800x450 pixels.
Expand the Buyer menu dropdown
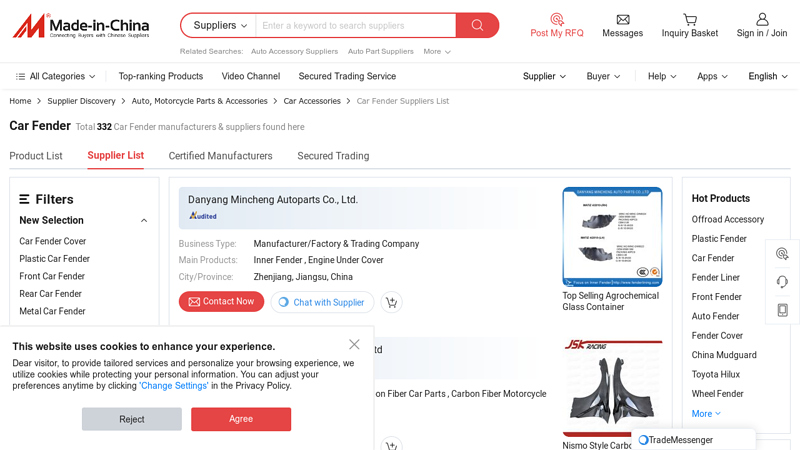click(x=603, y=76)
